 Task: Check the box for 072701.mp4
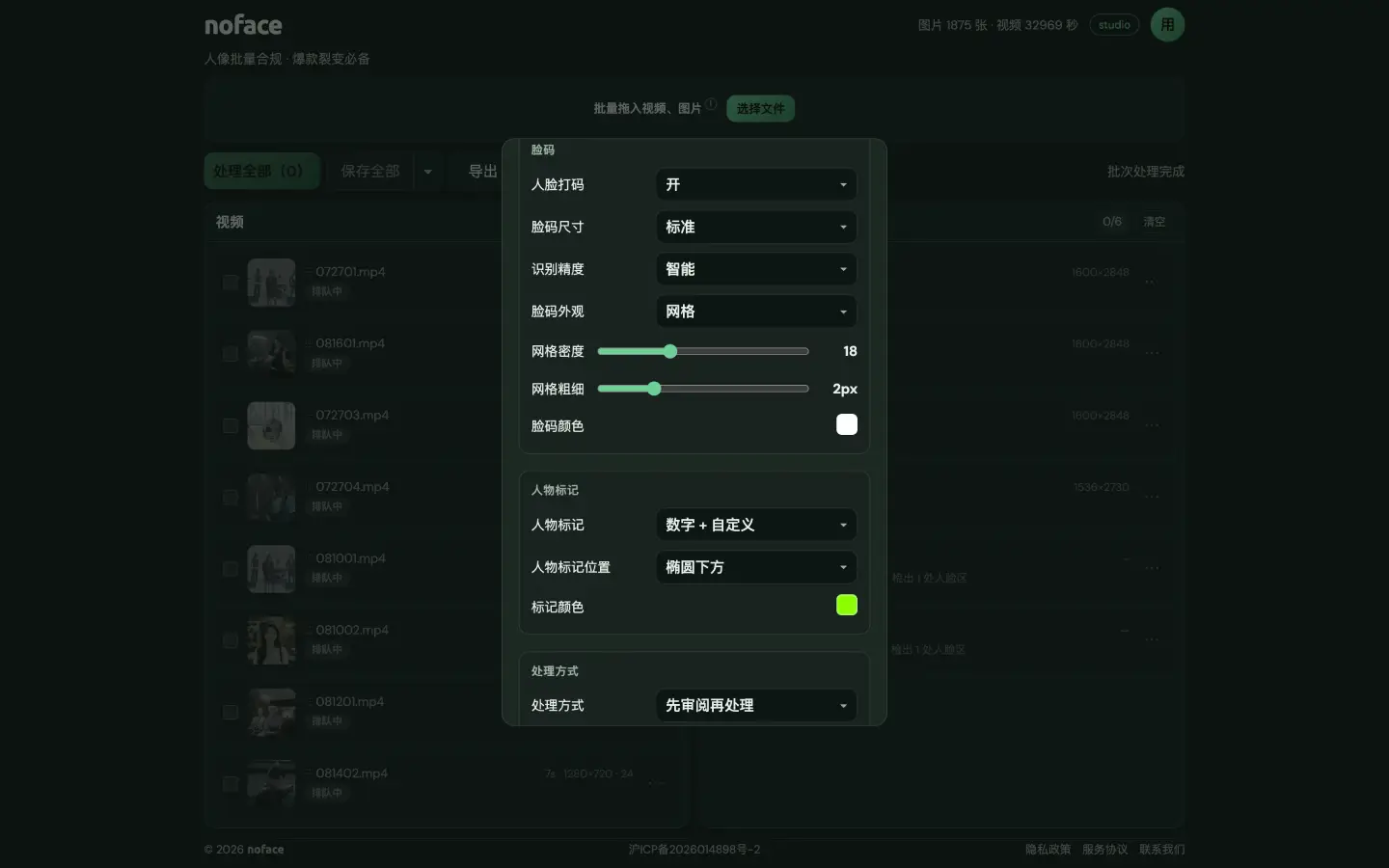tap(231, 283)
